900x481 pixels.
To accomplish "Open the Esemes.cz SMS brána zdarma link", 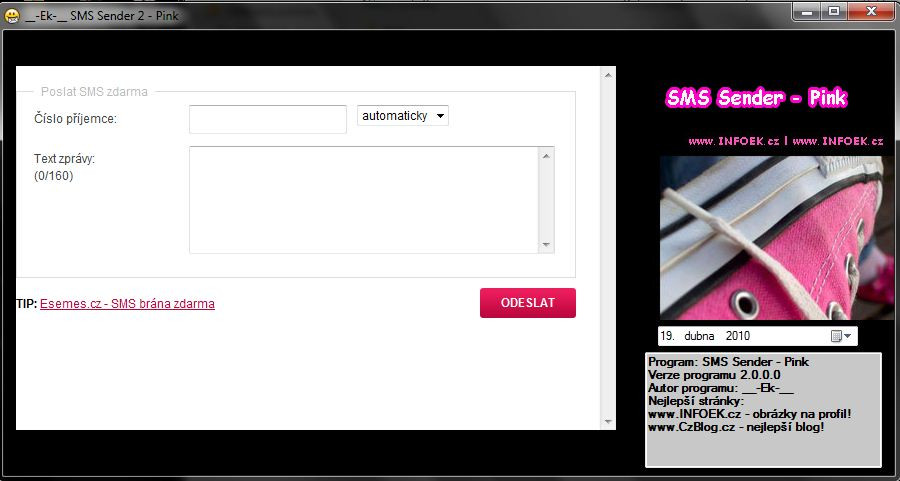I will pos(127,304).
